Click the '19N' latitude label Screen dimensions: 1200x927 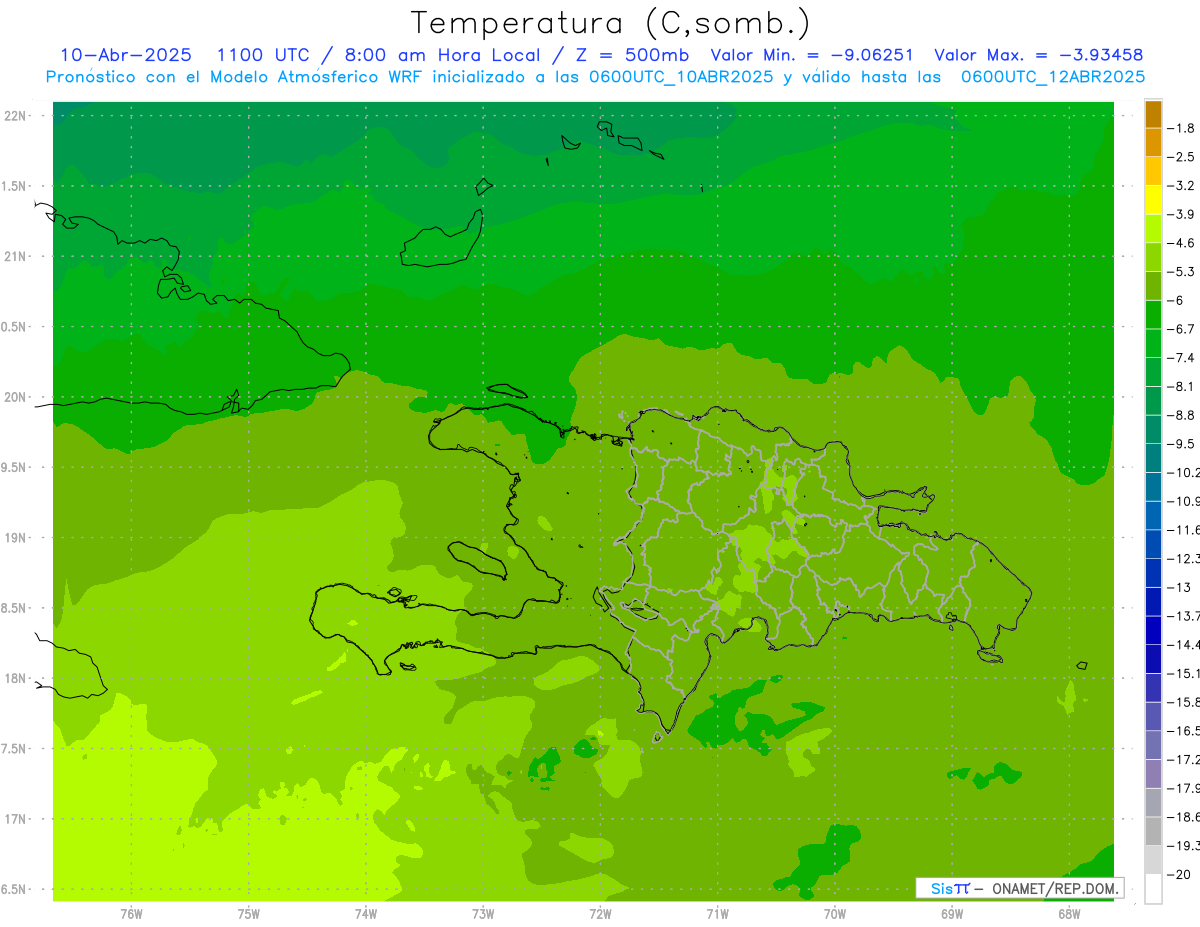15,538
